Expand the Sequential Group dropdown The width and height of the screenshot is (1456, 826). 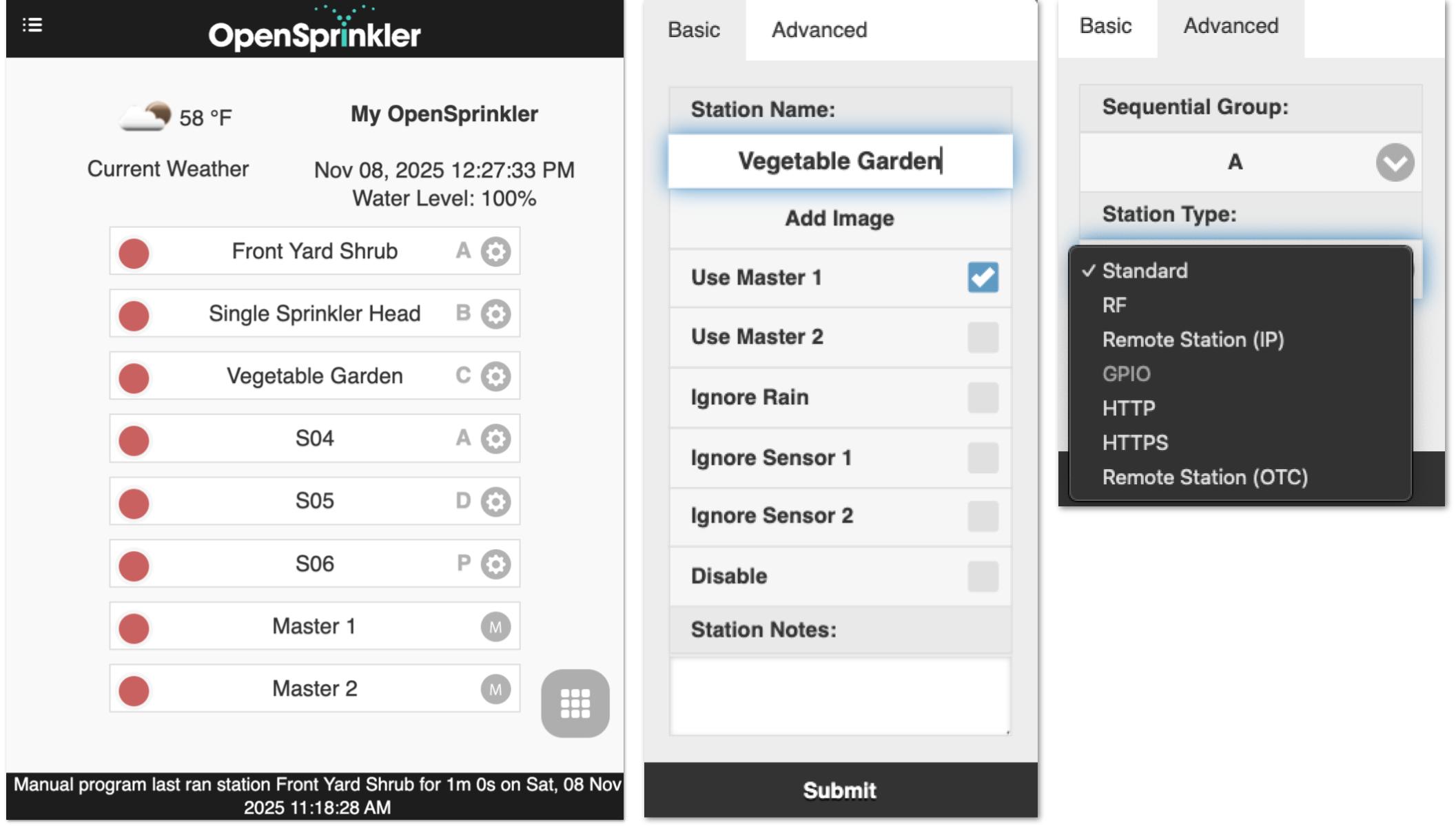(1395, 163)
